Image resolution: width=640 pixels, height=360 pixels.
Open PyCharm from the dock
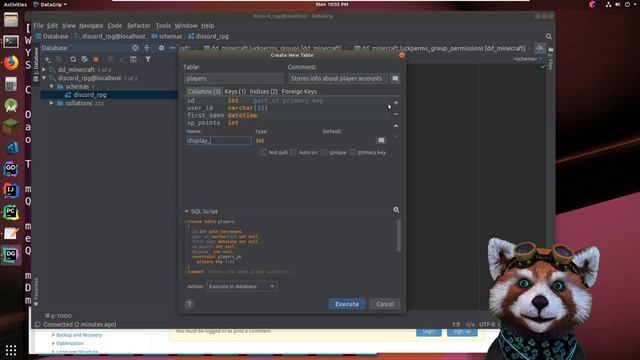[11, 212]
